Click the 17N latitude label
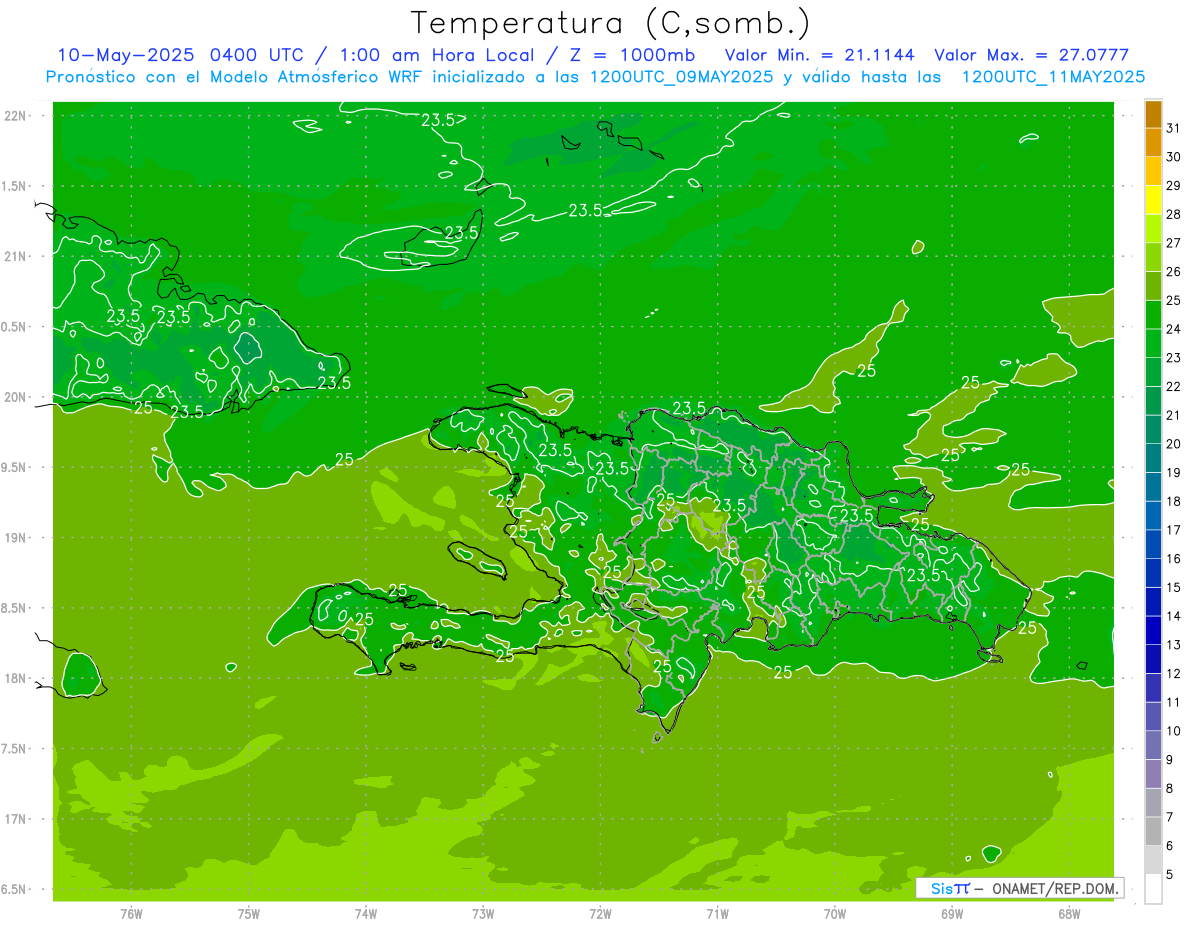The image size is (1200, 927). click(15, 819)
